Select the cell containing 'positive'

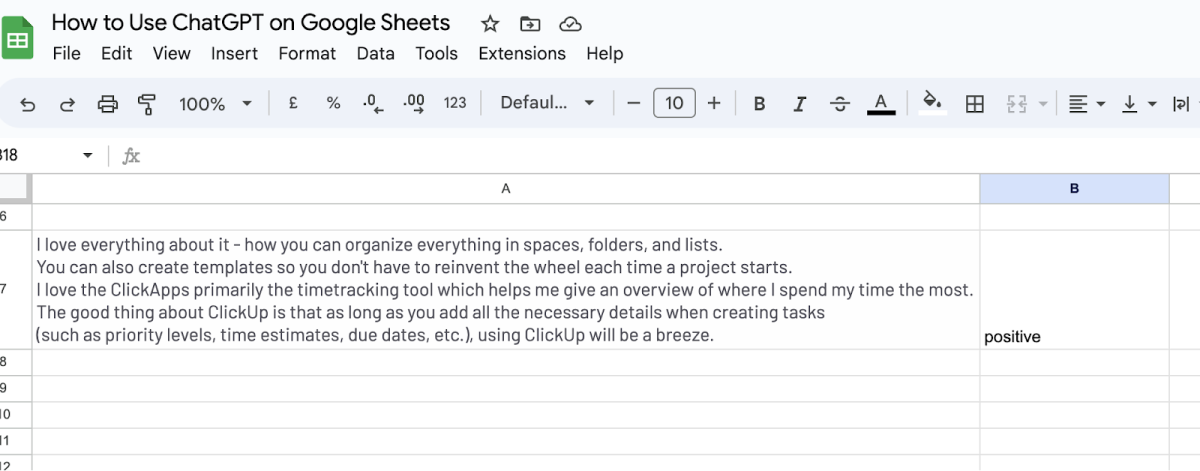tap(1074, 289)
